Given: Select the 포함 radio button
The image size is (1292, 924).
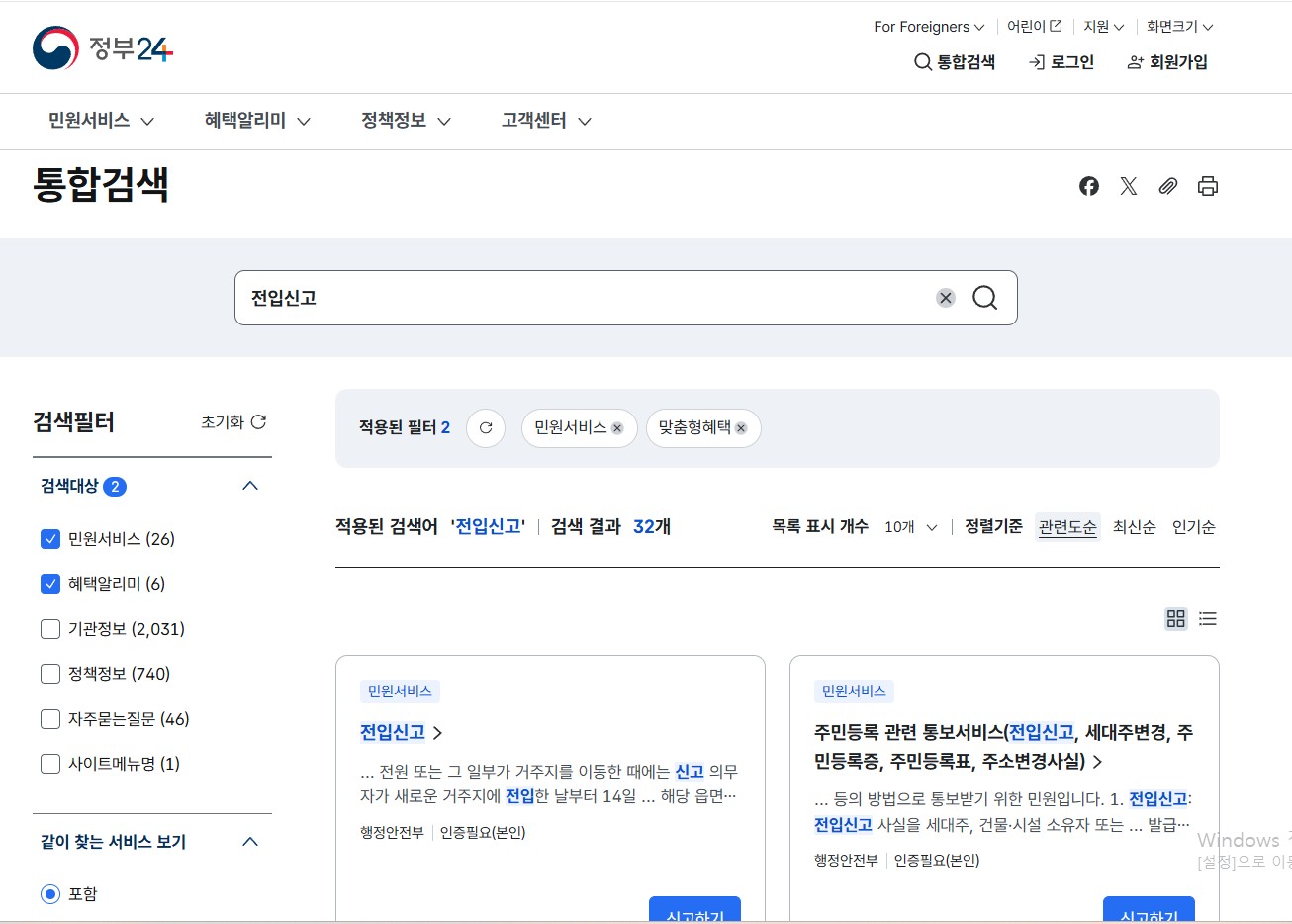Looking at the screenshot, I should pos(50,893).
